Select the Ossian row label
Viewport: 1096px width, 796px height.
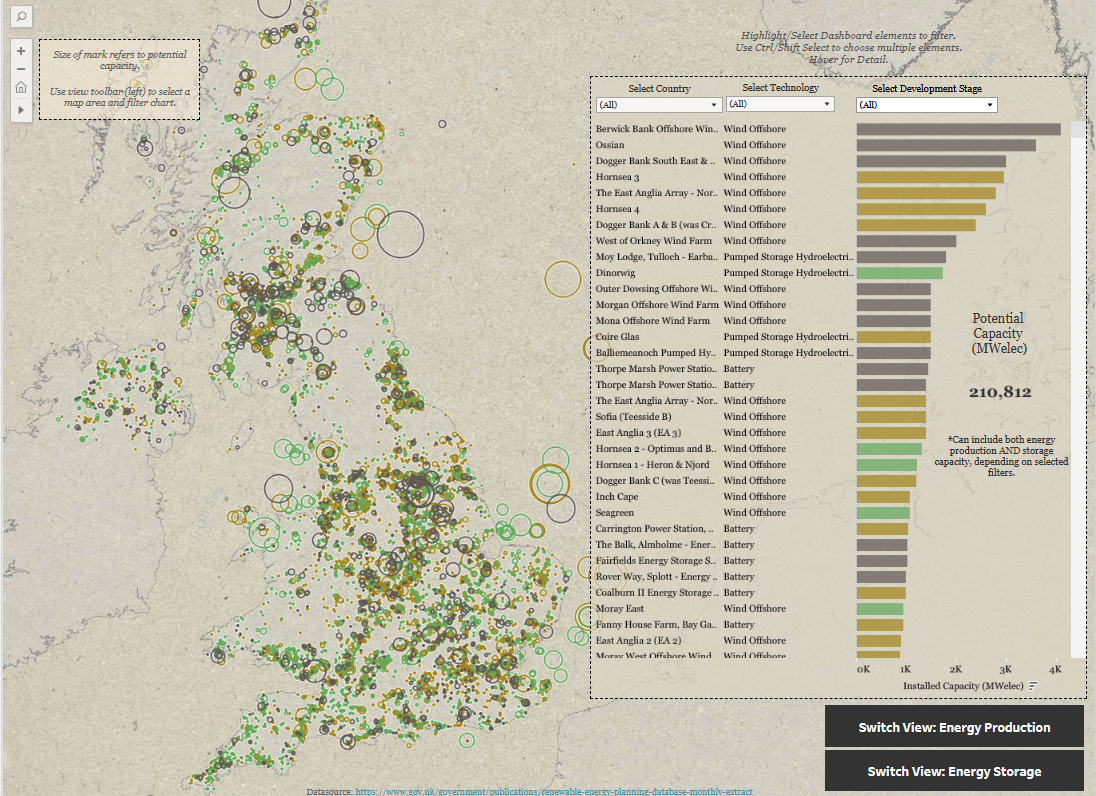coord(610,145)
